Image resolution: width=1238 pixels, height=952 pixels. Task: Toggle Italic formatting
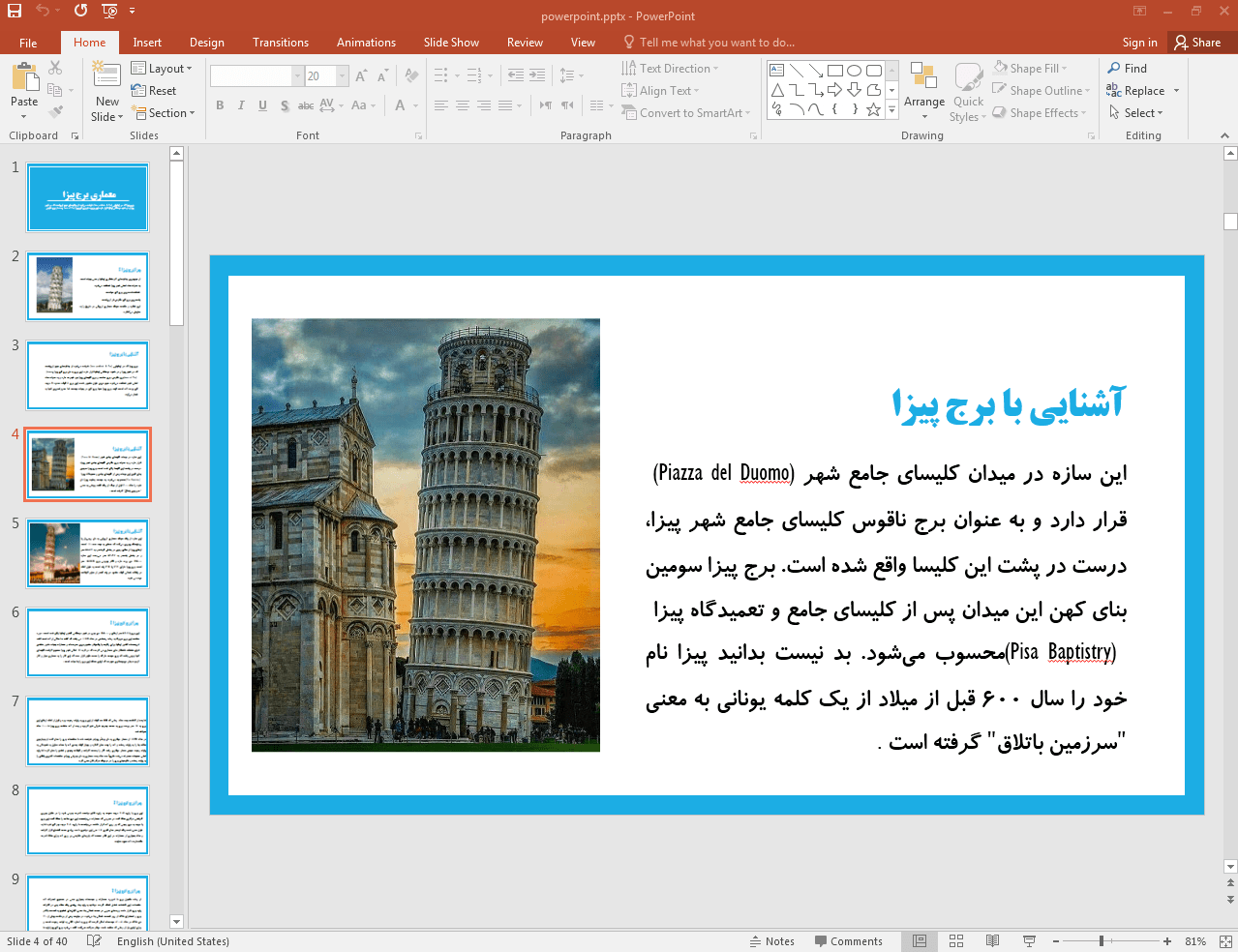point(241,105)
